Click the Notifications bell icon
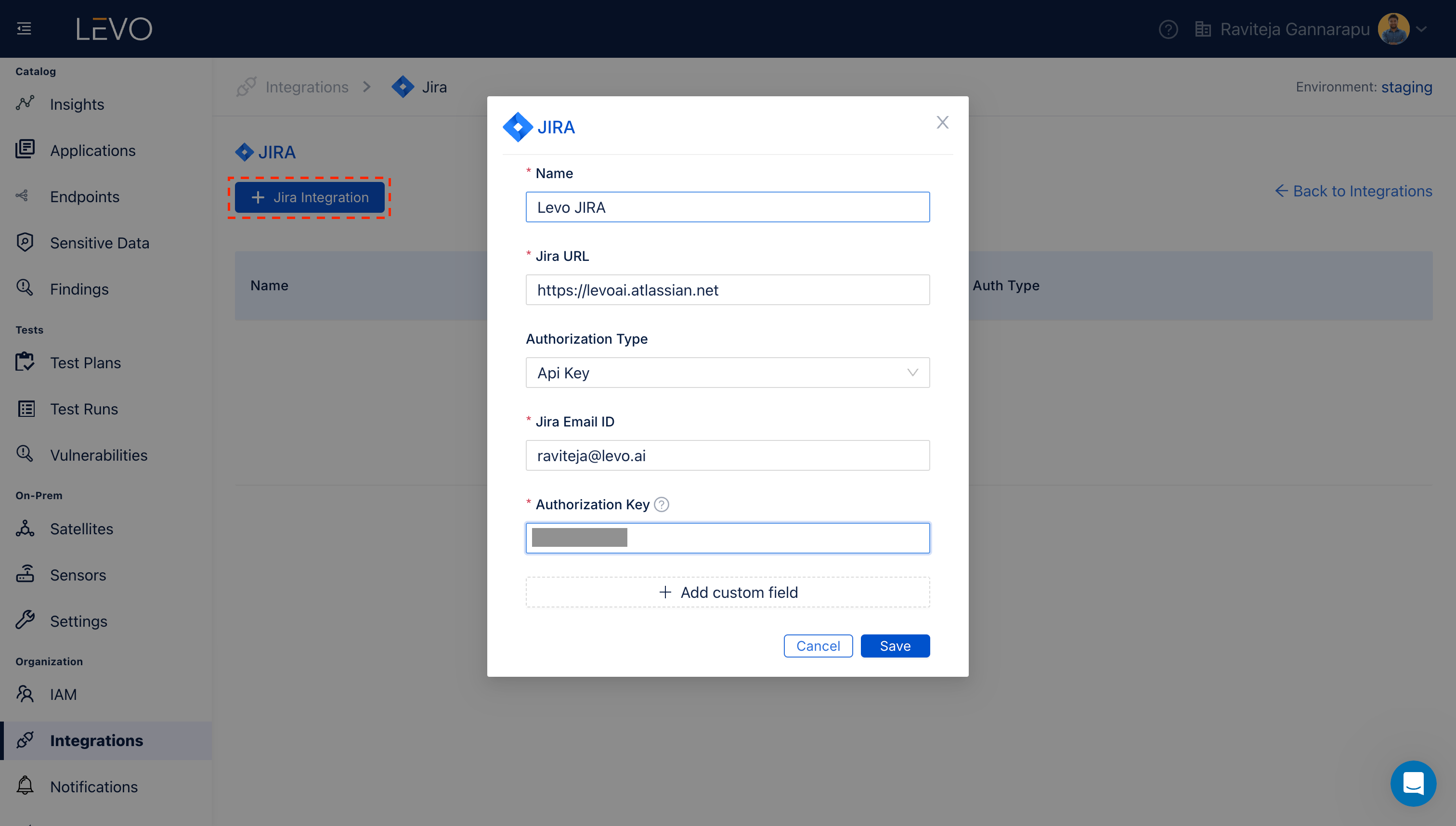This screenshot has height=826, width=1456. click(x=25, y=786)
